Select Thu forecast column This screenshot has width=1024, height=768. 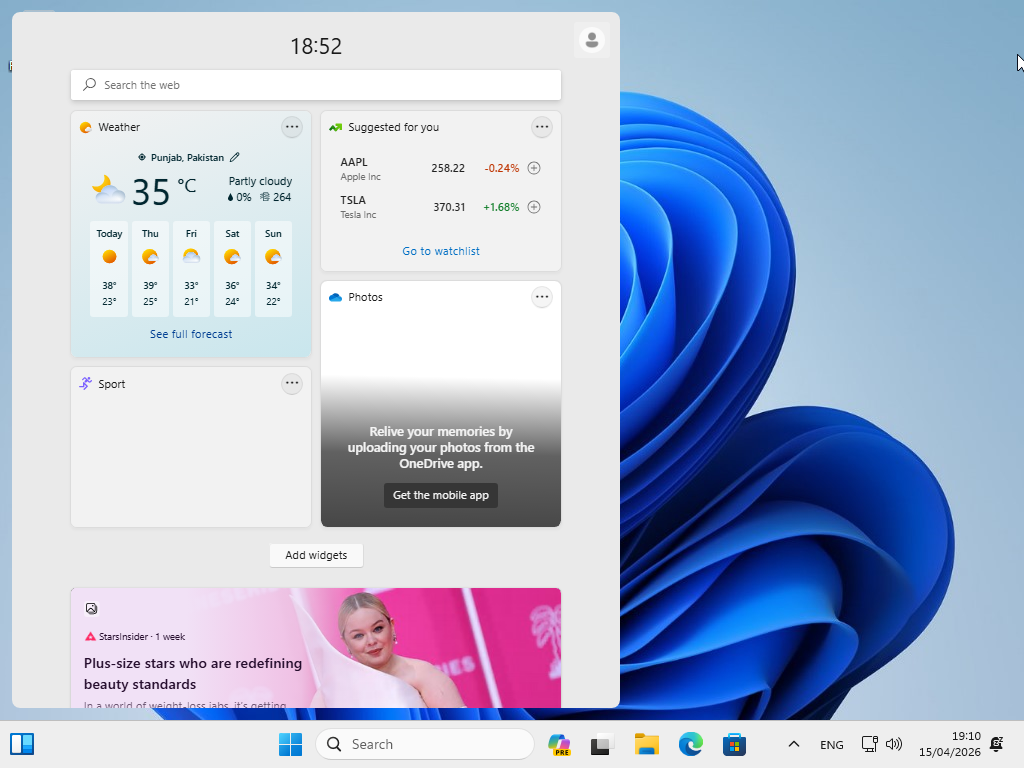coord(150,269)
